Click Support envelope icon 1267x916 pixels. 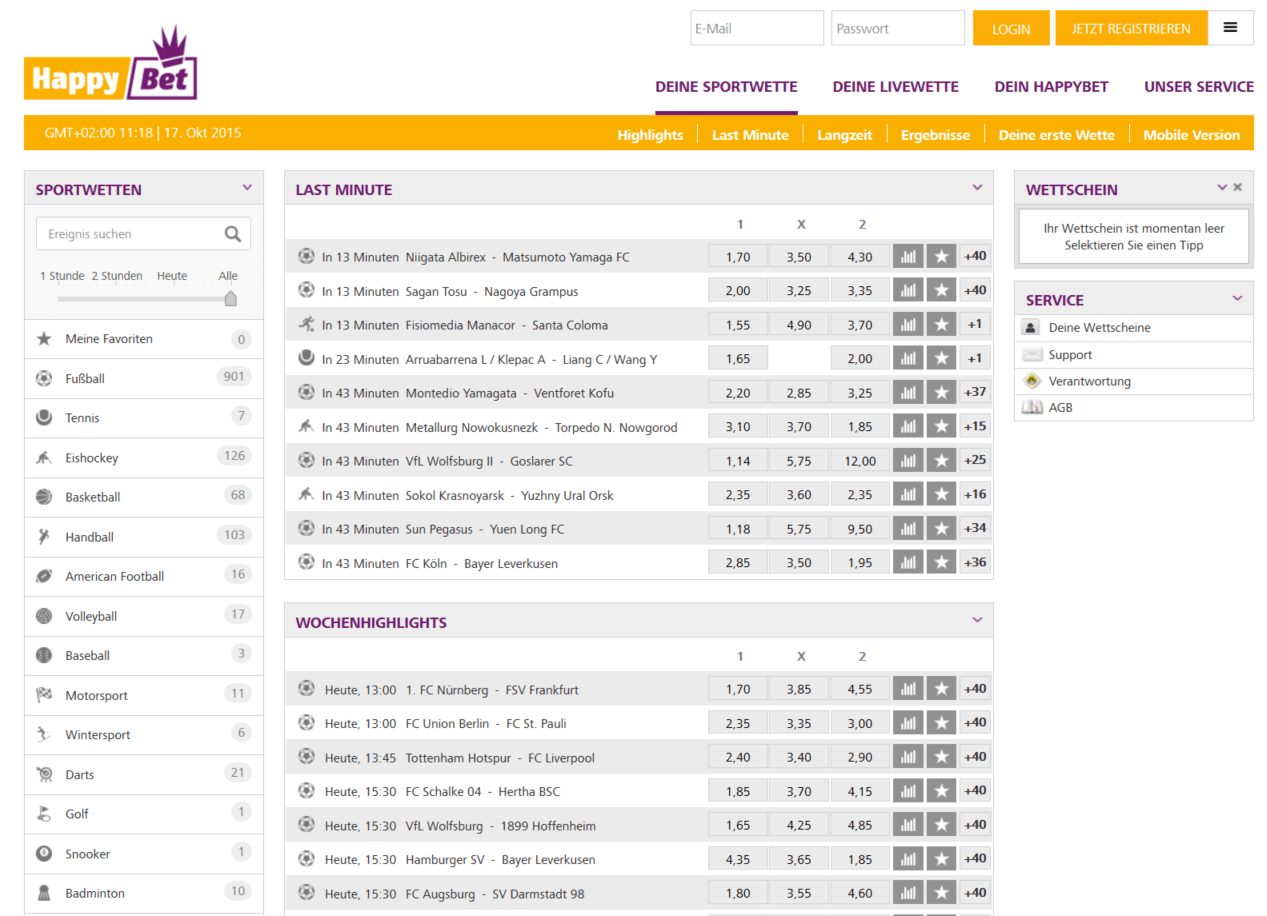(1032, 355)
